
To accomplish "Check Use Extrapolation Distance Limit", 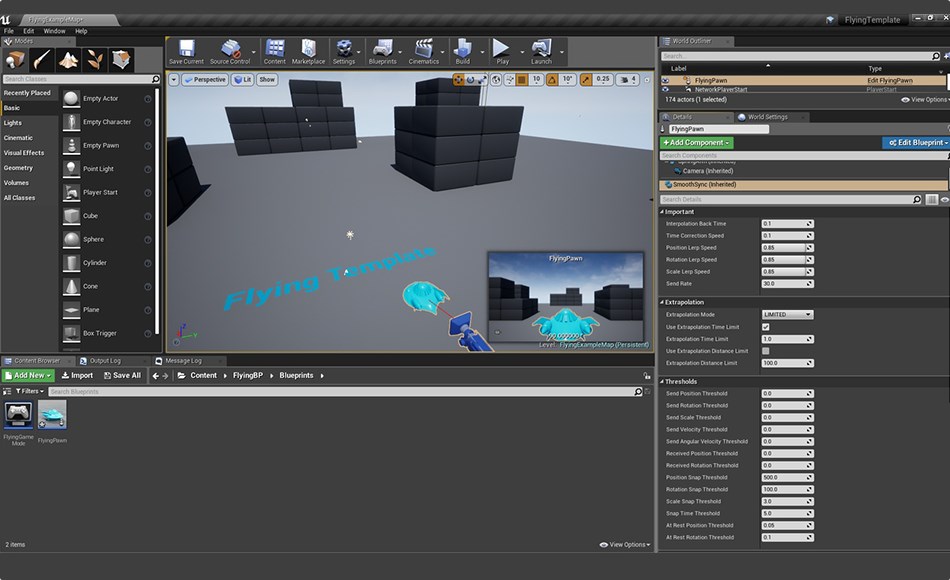I will point(766,350).
